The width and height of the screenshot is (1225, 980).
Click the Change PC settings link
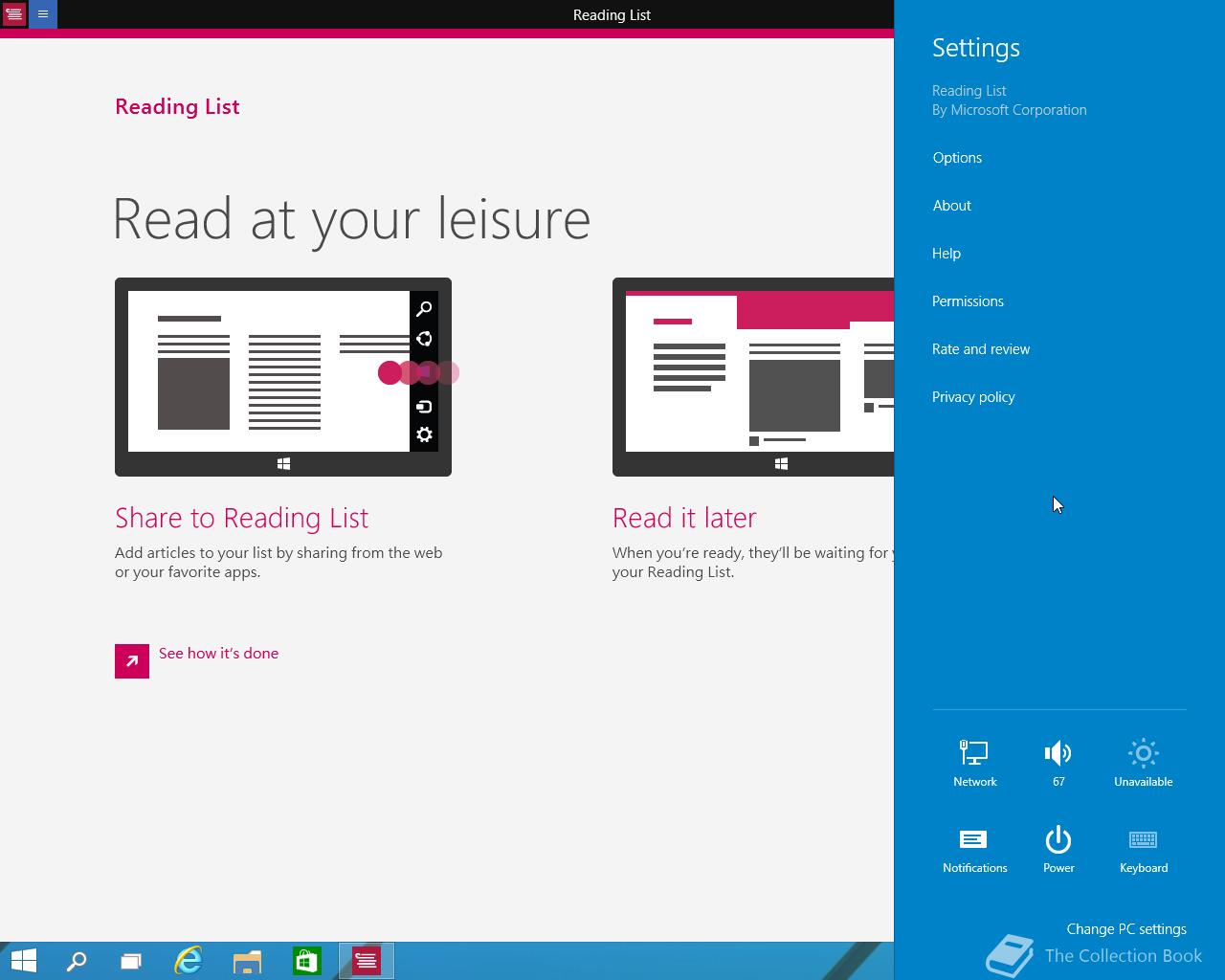tap(1126, 929)
